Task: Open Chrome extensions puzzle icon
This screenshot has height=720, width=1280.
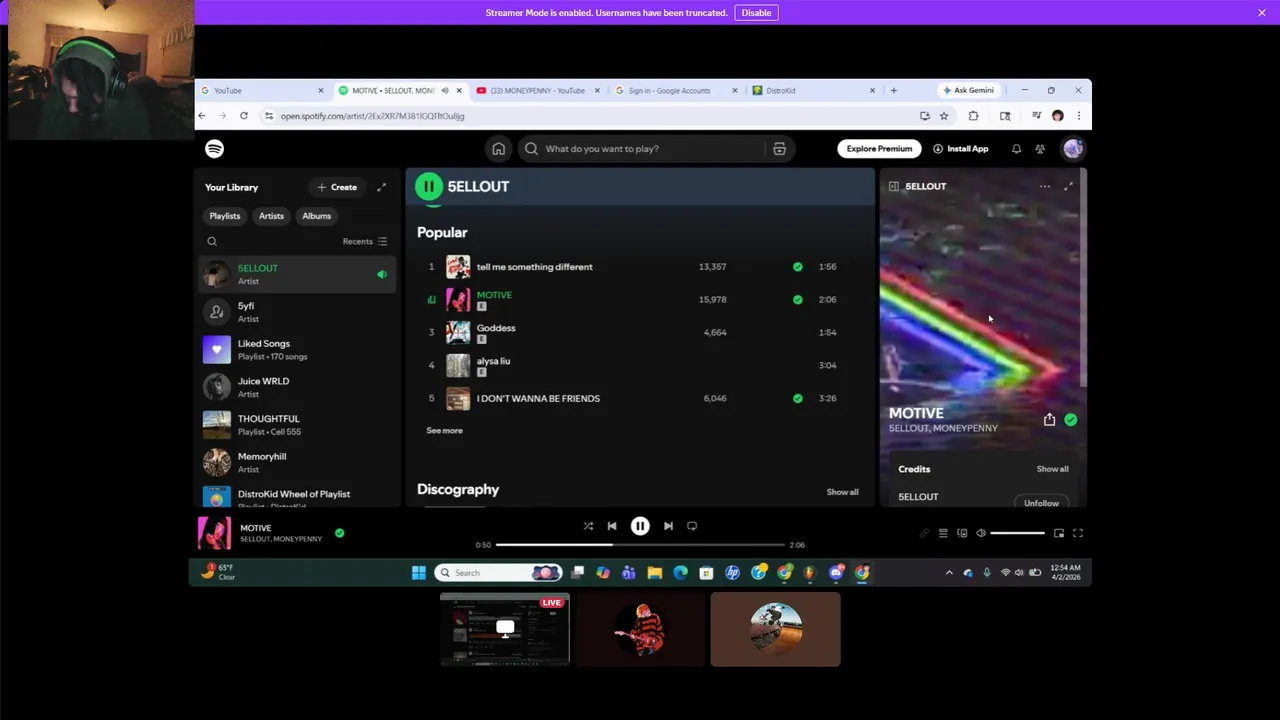Action: pos(973,116)
